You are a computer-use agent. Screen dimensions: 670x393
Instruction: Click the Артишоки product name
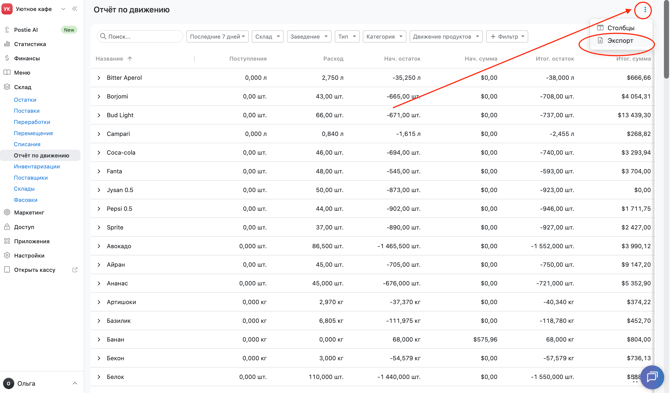pos(121,302)
